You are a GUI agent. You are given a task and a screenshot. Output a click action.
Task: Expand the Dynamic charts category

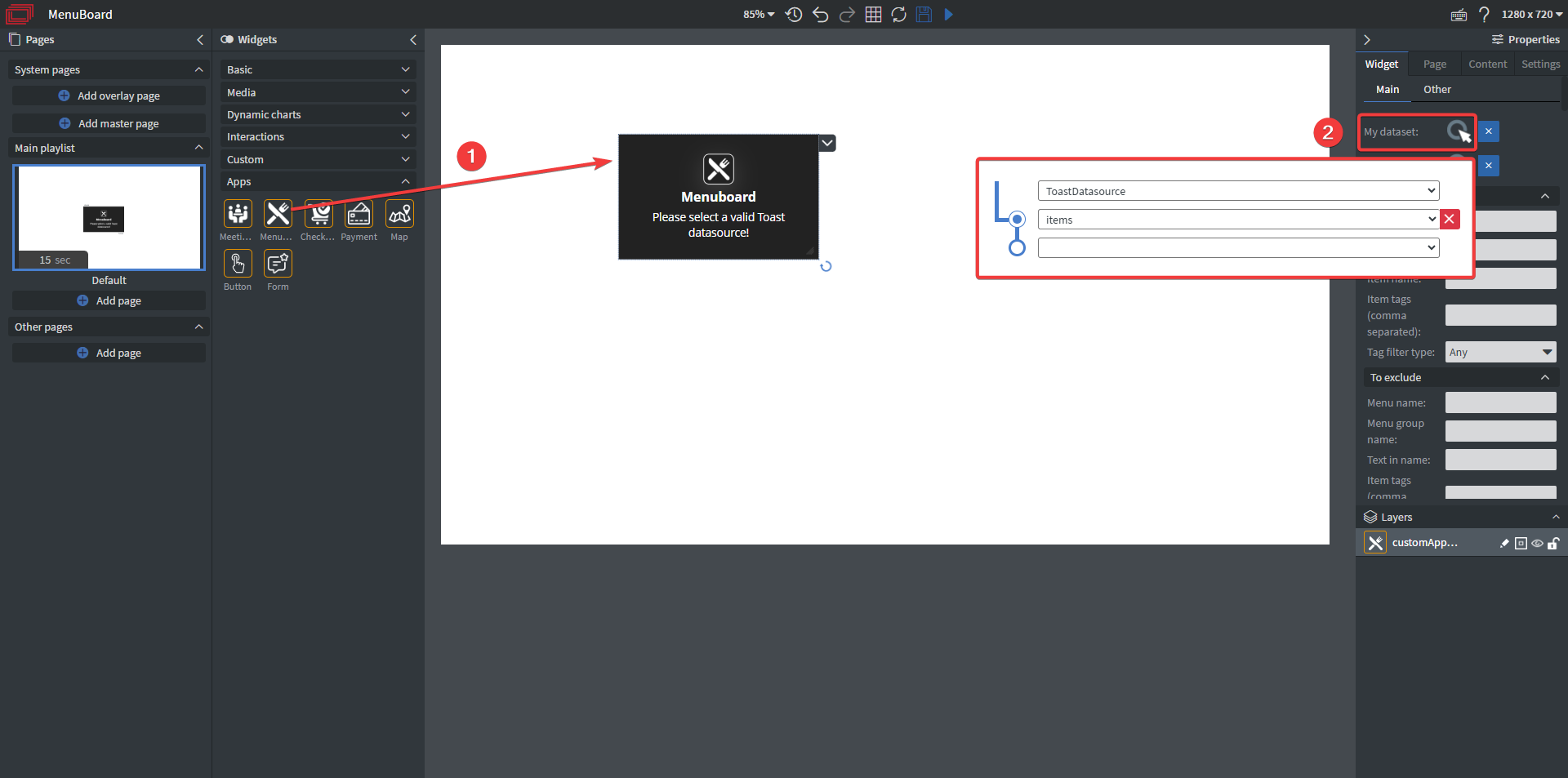[318, 114]
